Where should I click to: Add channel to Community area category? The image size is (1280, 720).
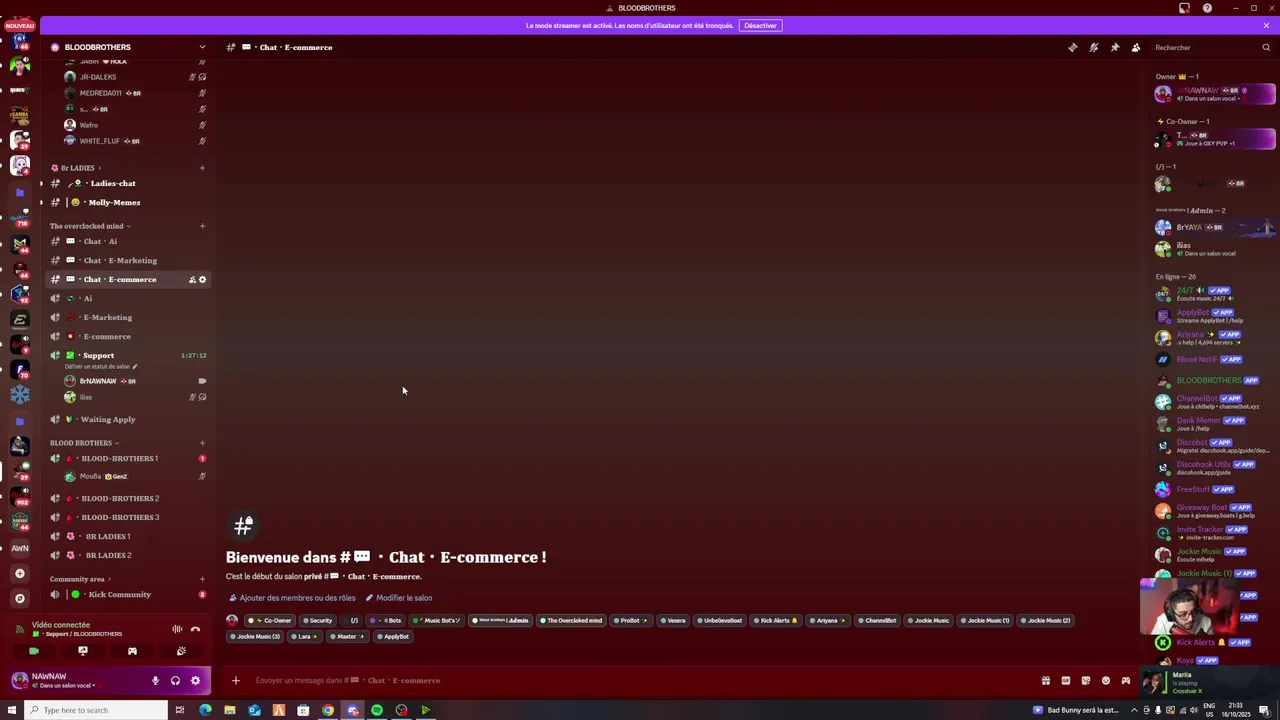(x=202, y=579)
